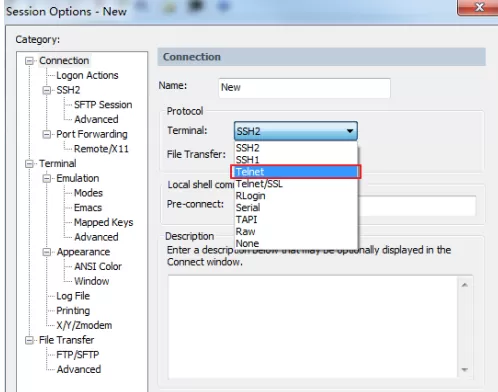Select Connection category in tree

pyautogui.click(x=64, y=61)
